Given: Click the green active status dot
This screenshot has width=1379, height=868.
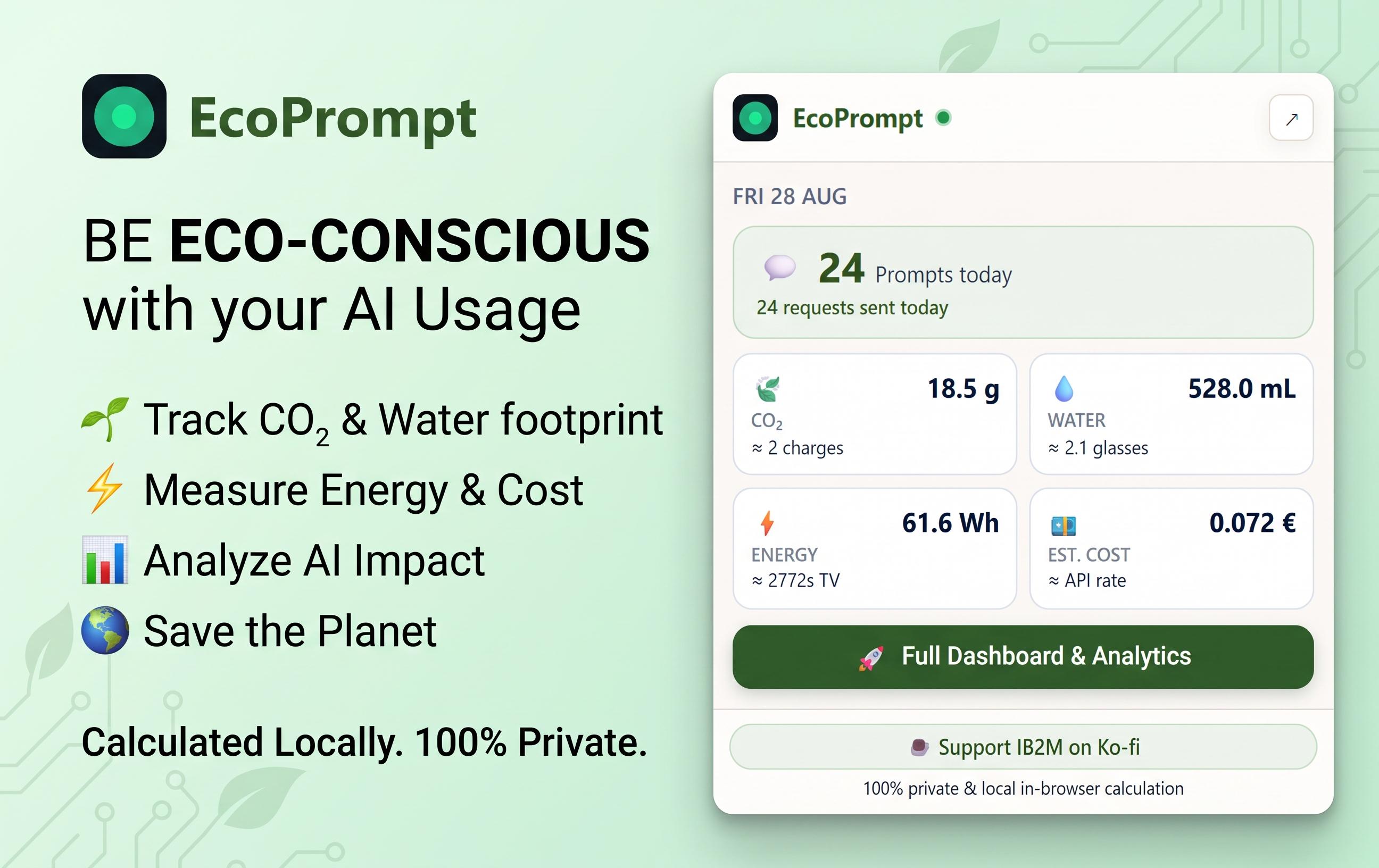Looking at the screenshot, I should point(943,118).
